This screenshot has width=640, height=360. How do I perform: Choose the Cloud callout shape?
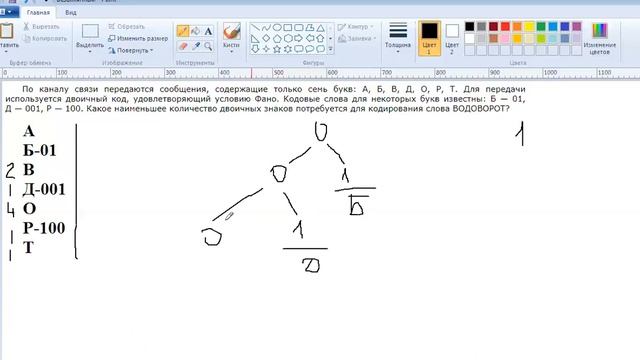coord(320,49)
